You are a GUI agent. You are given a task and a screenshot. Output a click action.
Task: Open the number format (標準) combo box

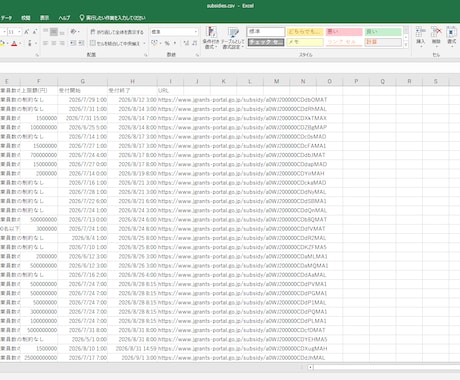174,32
